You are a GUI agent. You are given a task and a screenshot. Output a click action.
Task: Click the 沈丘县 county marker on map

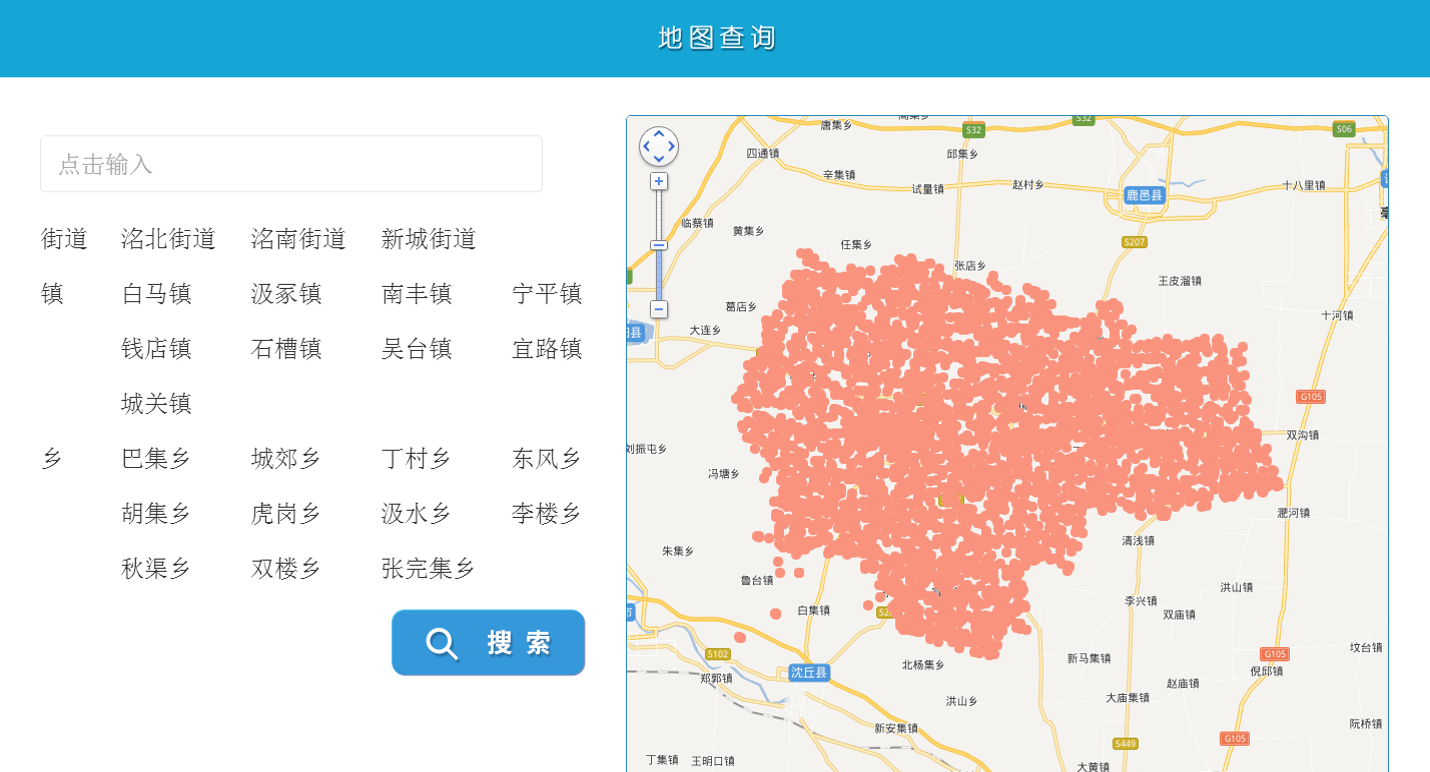point(809,672)
